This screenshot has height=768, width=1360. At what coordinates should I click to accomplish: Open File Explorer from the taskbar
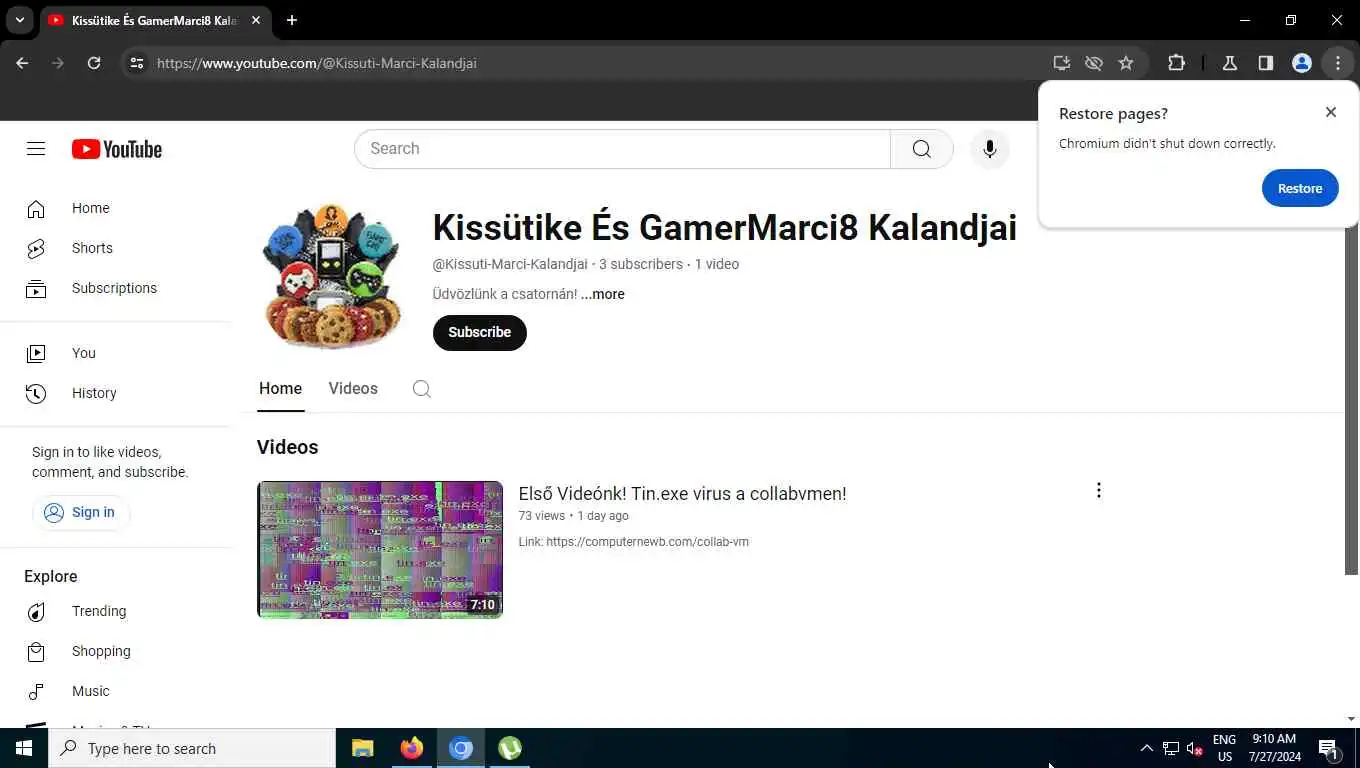pos(363,748)
